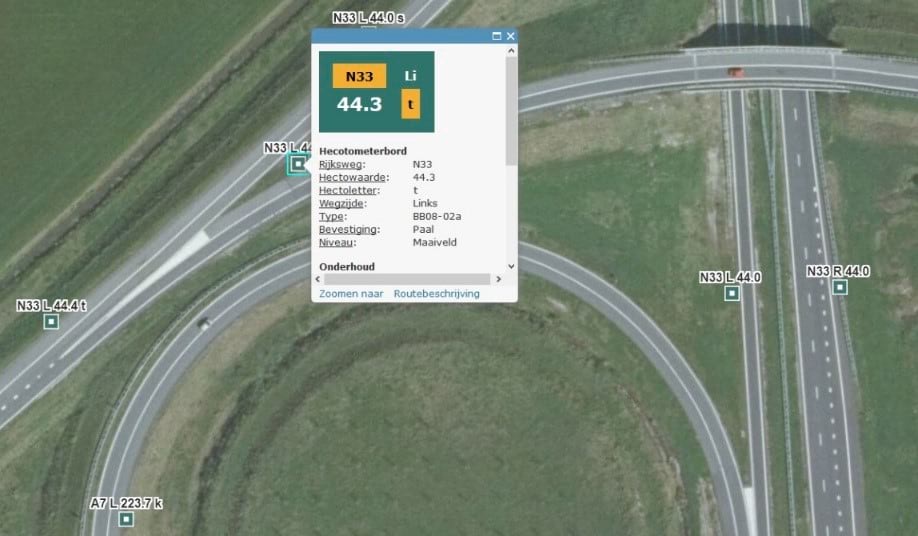Click the Hecotometerbord heading
The height and width of the screenshot is (536, 918).
(x=363, y=151)
